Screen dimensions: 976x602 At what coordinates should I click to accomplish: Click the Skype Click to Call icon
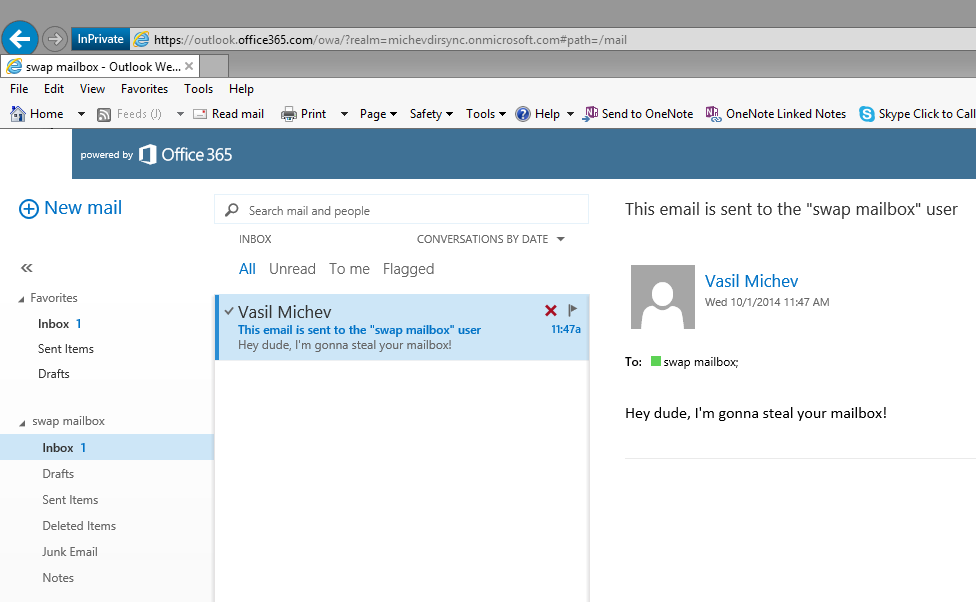[x=866, y=114]
